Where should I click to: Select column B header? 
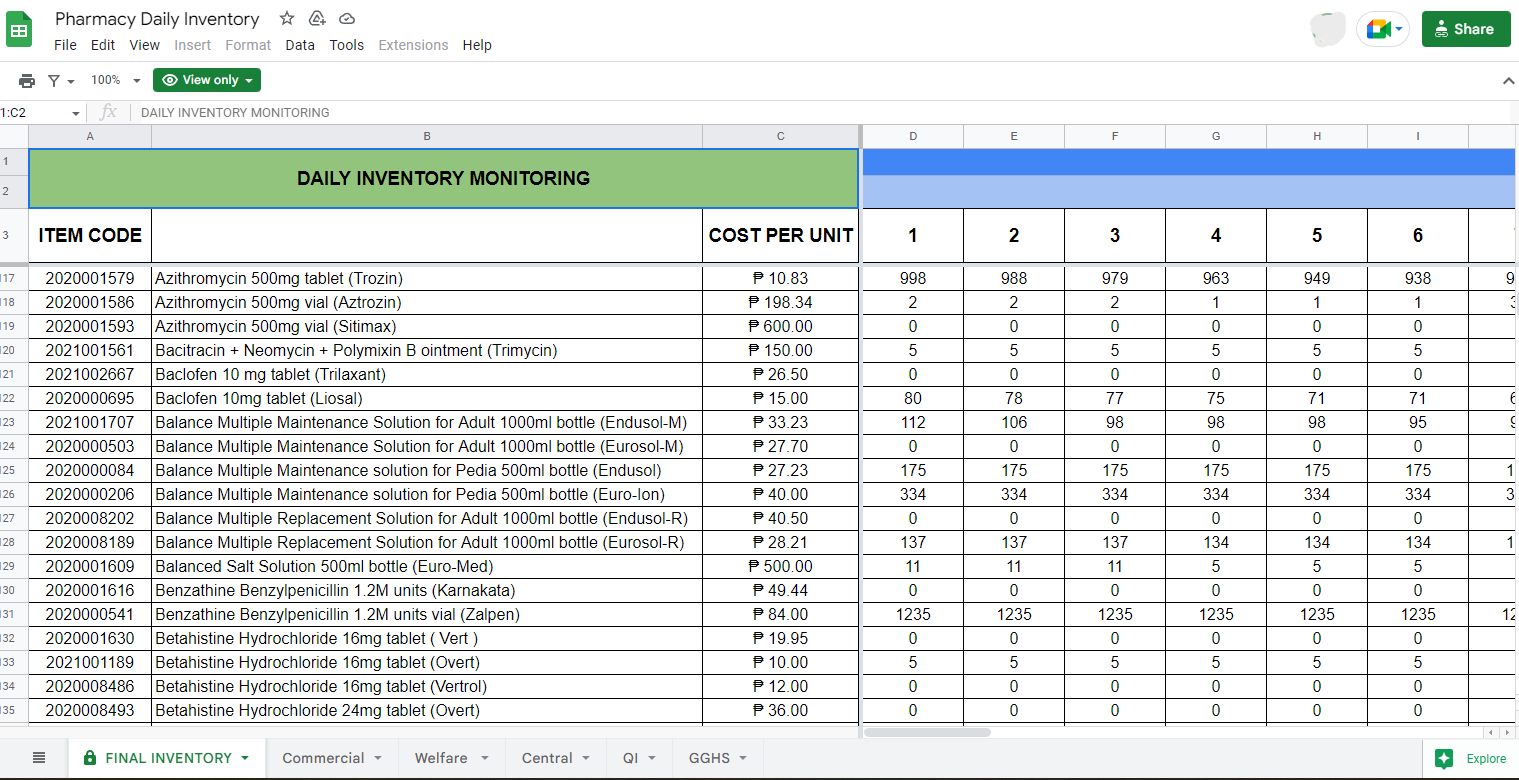click(x=427, y=137)
